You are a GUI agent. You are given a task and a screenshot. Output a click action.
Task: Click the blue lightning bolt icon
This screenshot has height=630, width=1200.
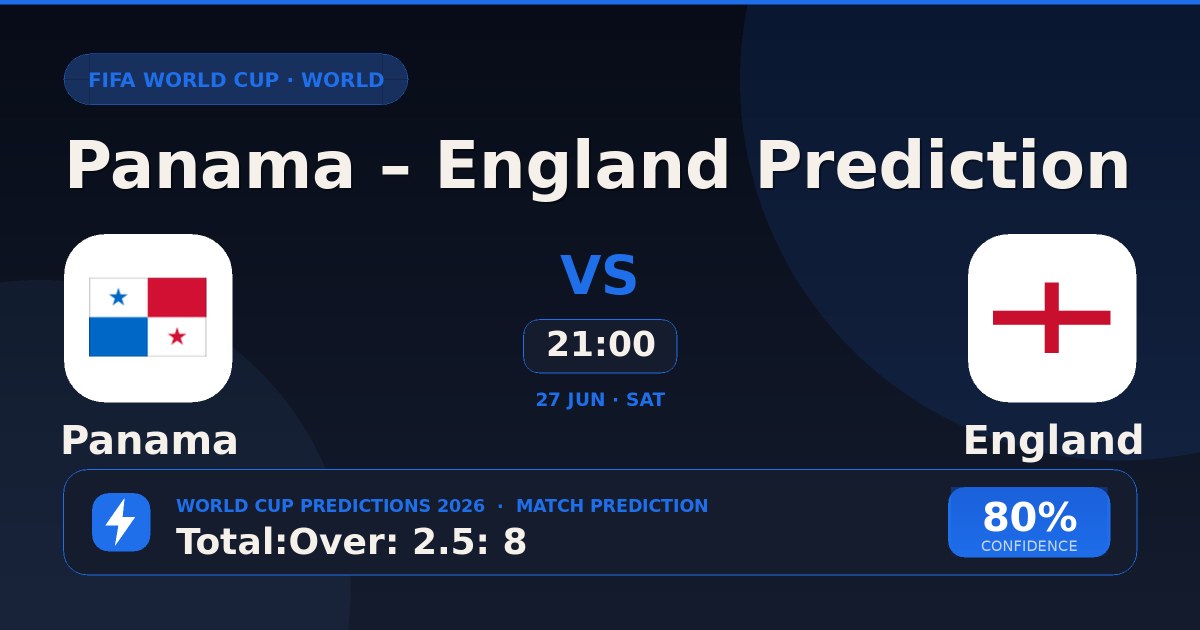[121, 522]
